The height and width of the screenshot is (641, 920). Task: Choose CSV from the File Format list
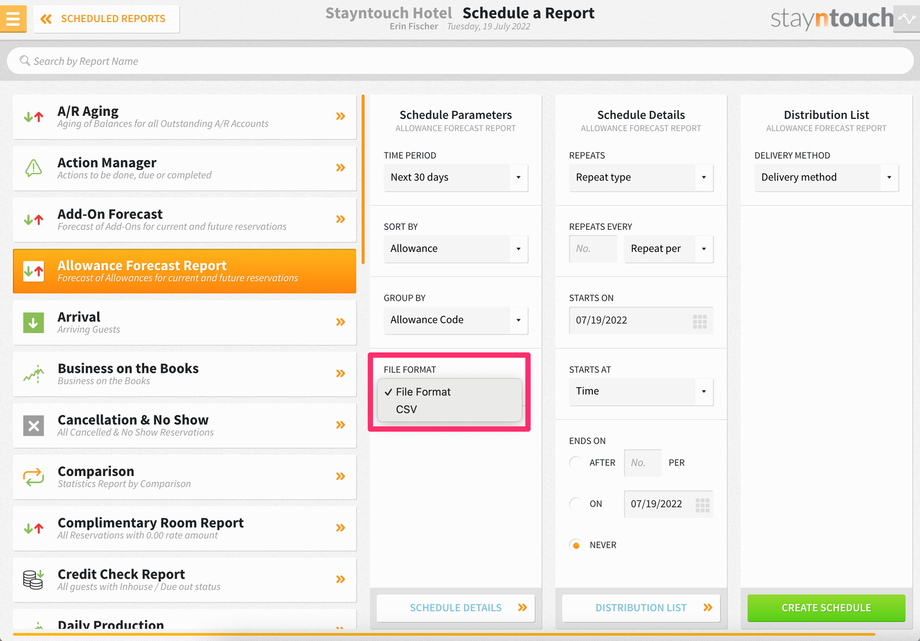tap(449, 410)
